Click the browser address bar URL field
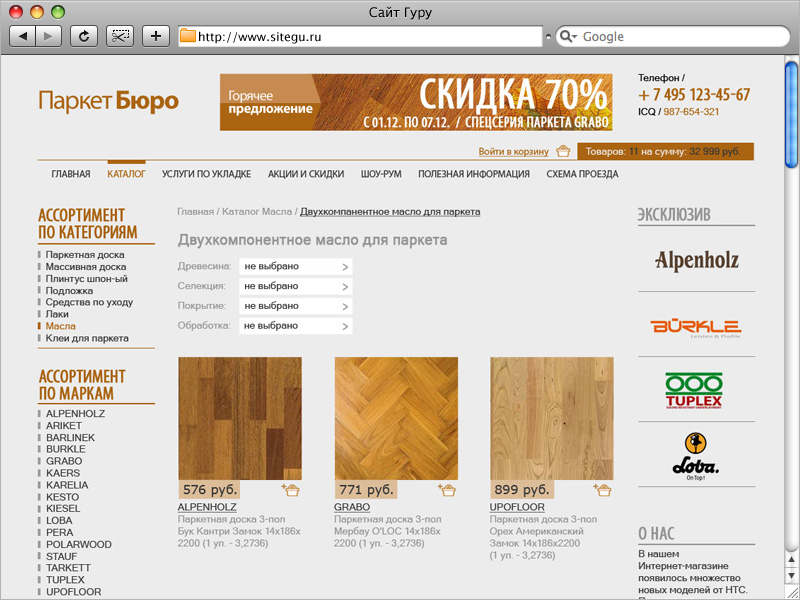Image resolution: width=800 pixels, height=600 pixels. [x=360, y=37]
